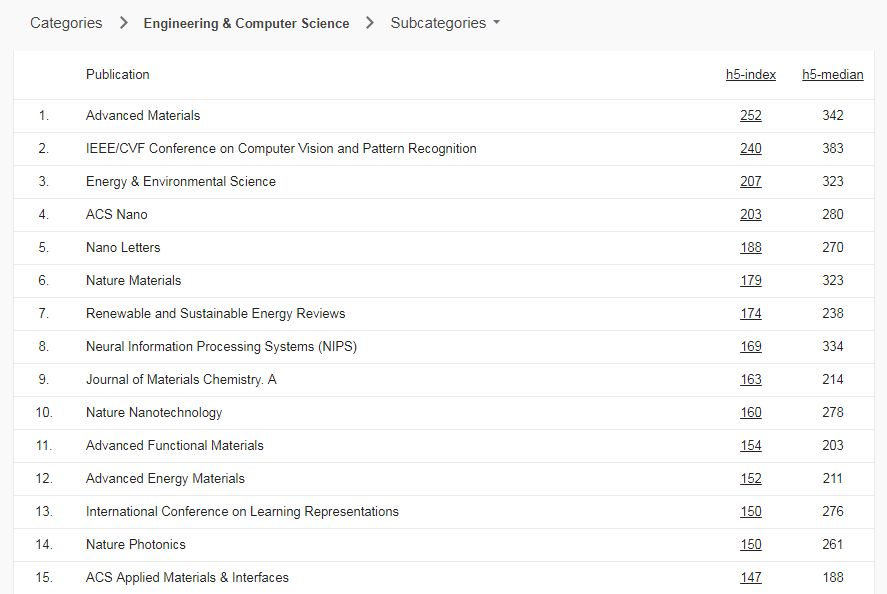Screen dimensions: 887x594
Task: Open Nature Photonics h5-index link
Action: 751,545
